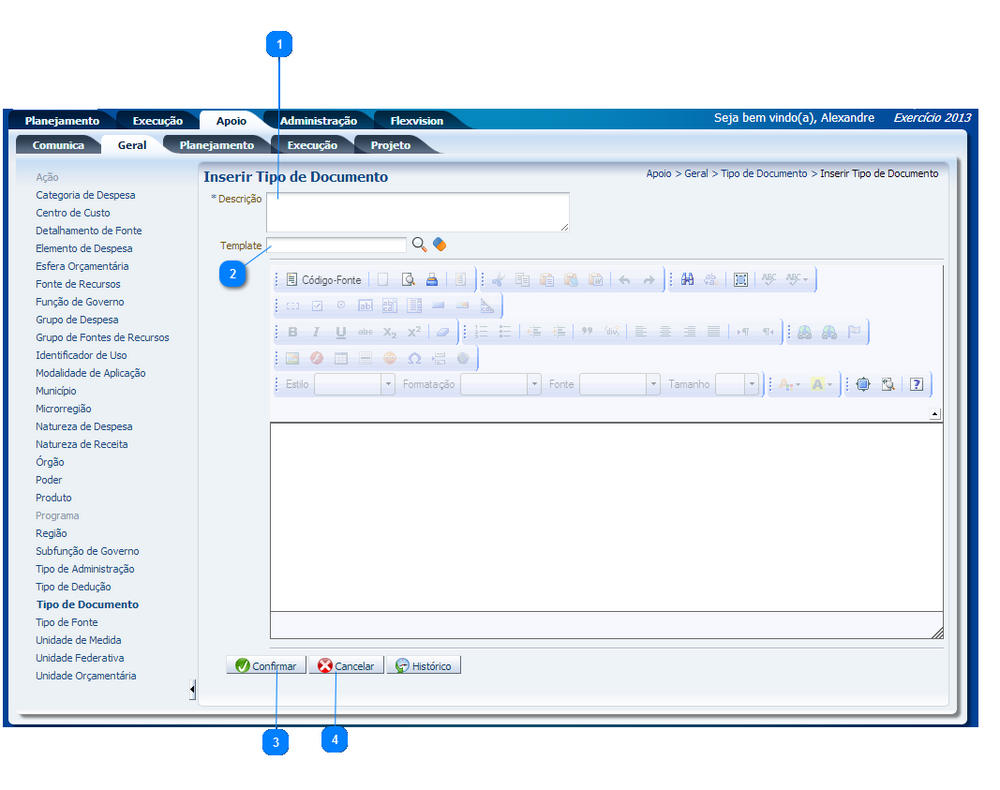
Task: Toggle underline formatting in editor
Action: 341,332
